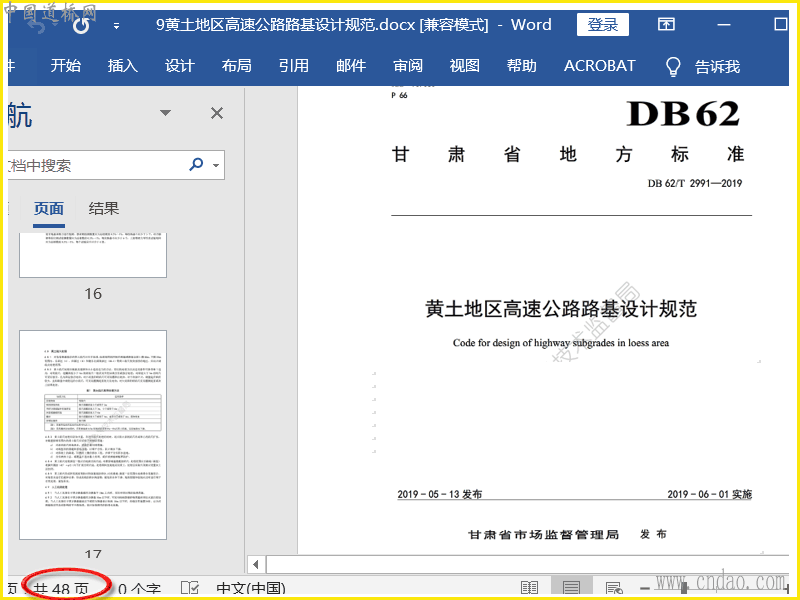Click the document title 黄土地区高速公路路基设计规范
This screenshot has width=800, height=600.
tap(561, 309)
